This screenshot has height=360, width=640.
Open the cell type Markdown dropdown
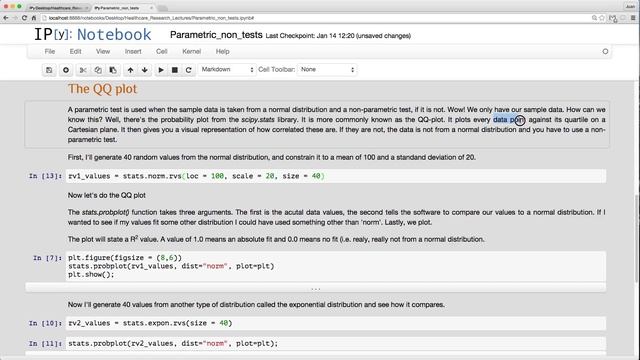[227, 70]
